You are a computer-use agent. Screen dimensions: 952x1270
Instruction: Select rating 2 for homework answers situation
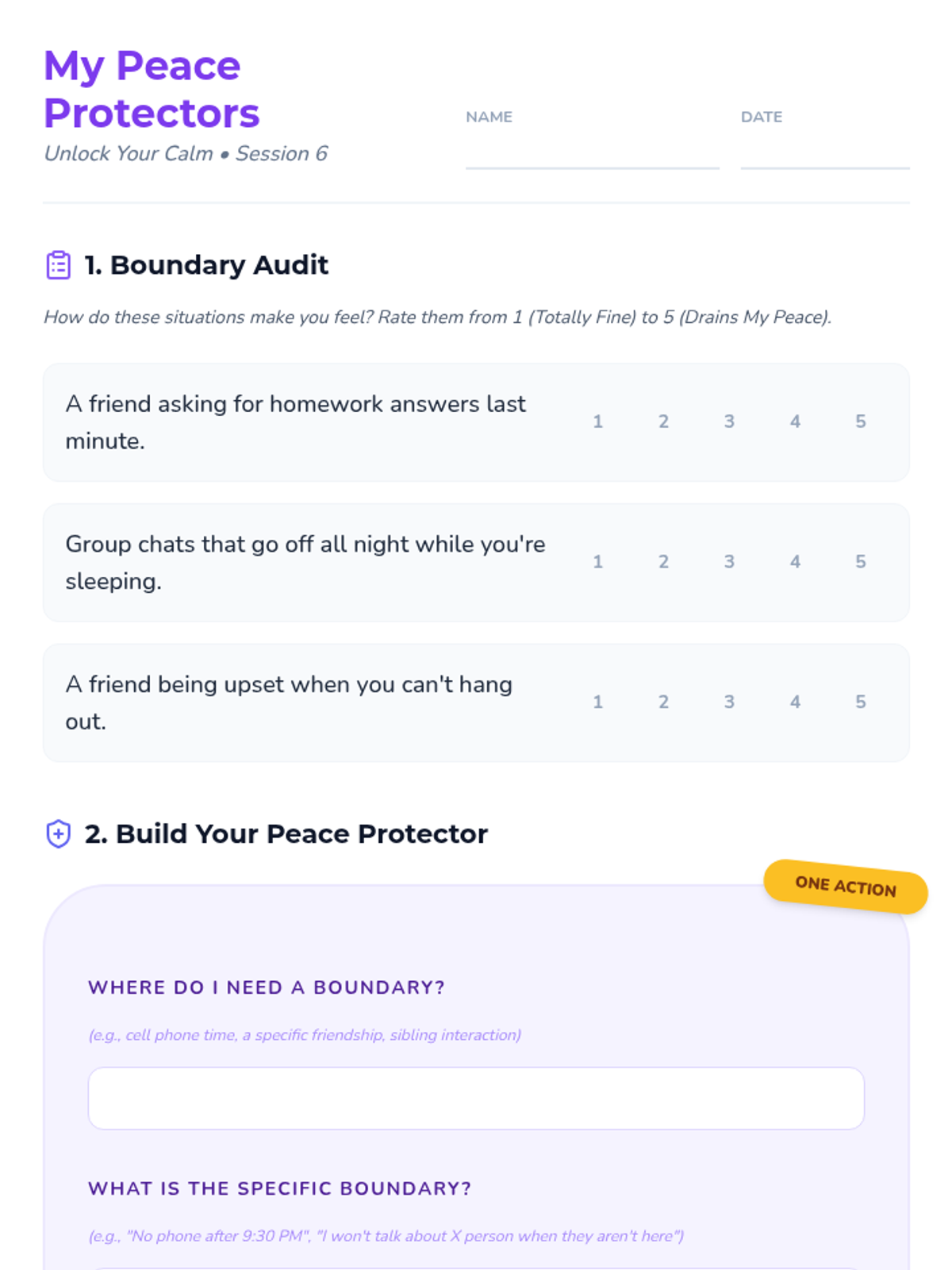664,422
